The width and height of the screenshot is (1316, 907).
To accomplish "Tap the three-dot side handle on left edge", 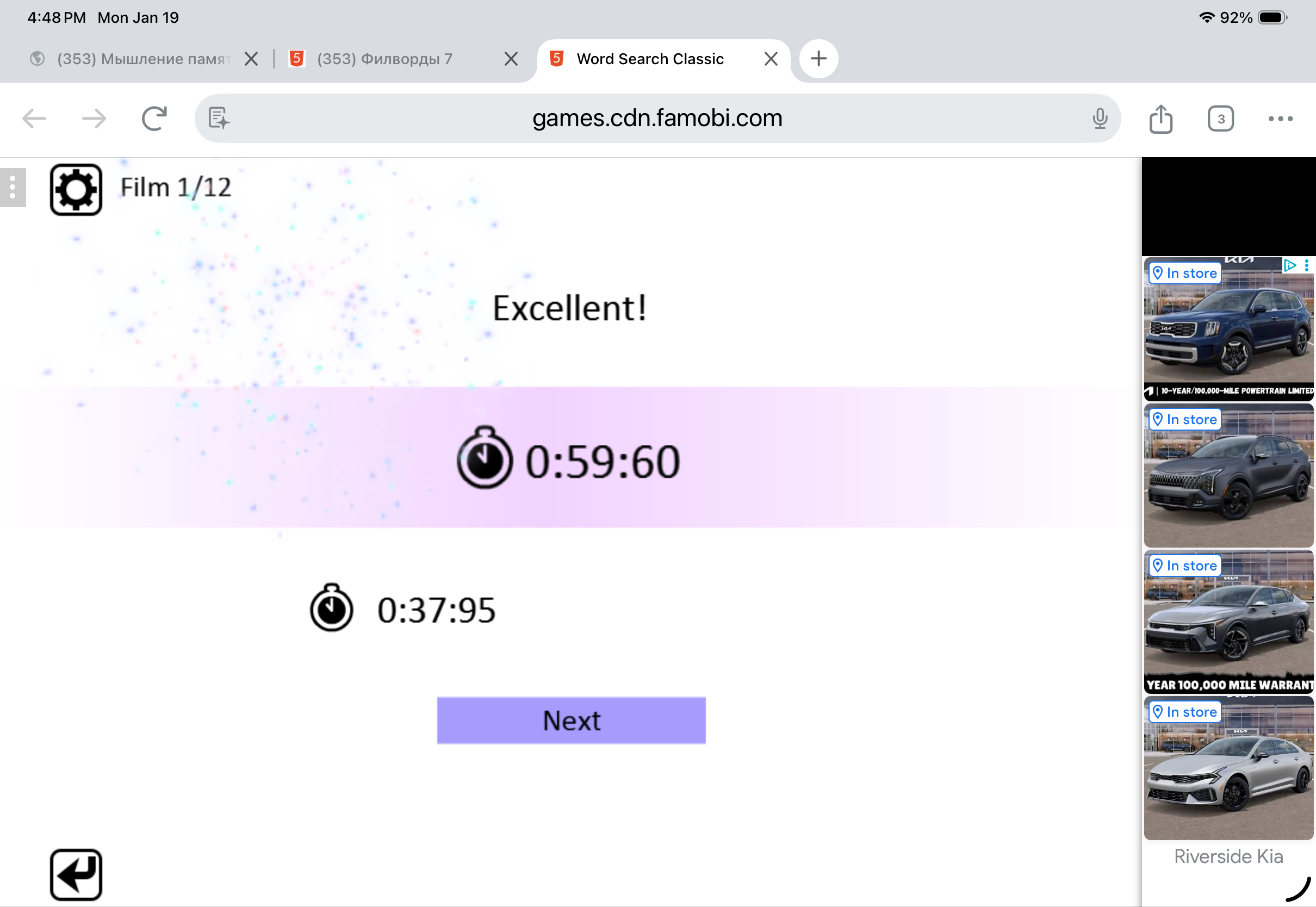I will pyautogui.click(x=13, y=188).
